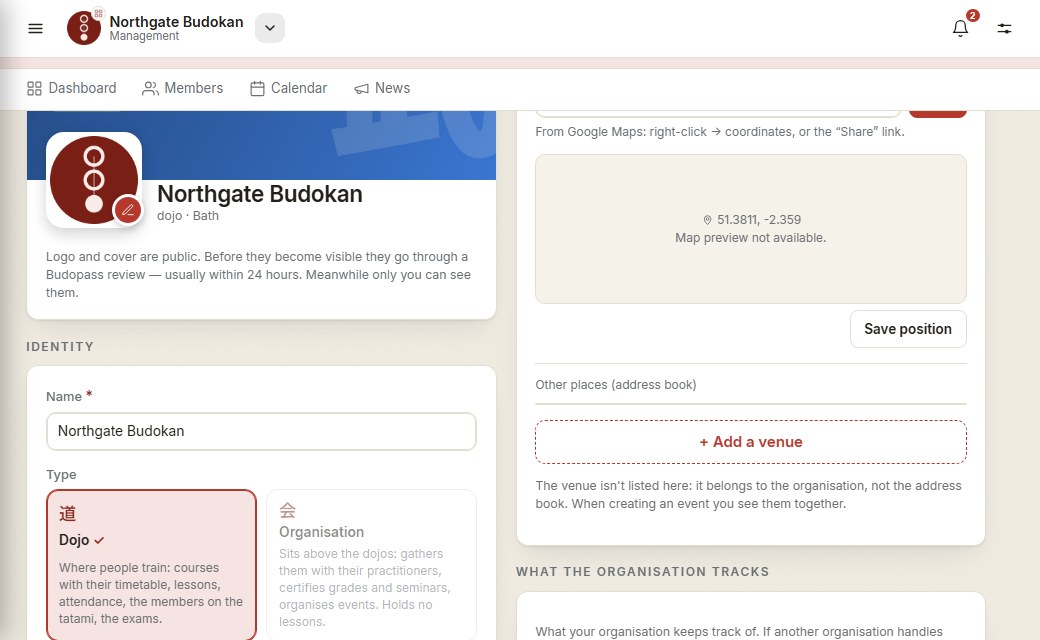Select the Organisation type option
1040x640 pixels.
[x=371, y=564]
